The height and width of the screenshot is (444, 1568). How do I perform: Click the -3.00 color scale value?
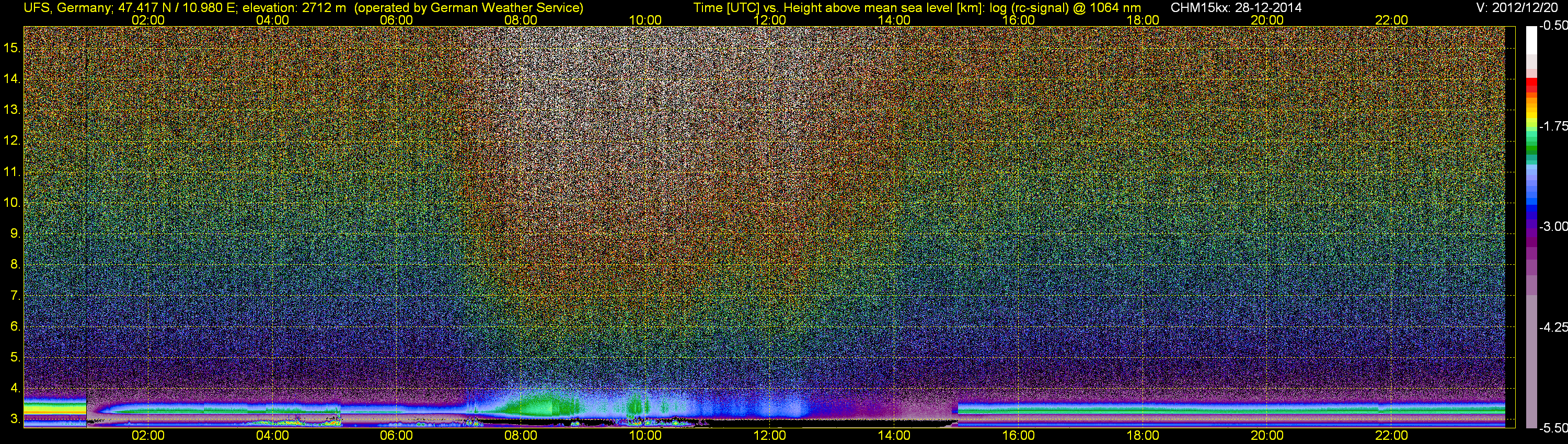1553,226
